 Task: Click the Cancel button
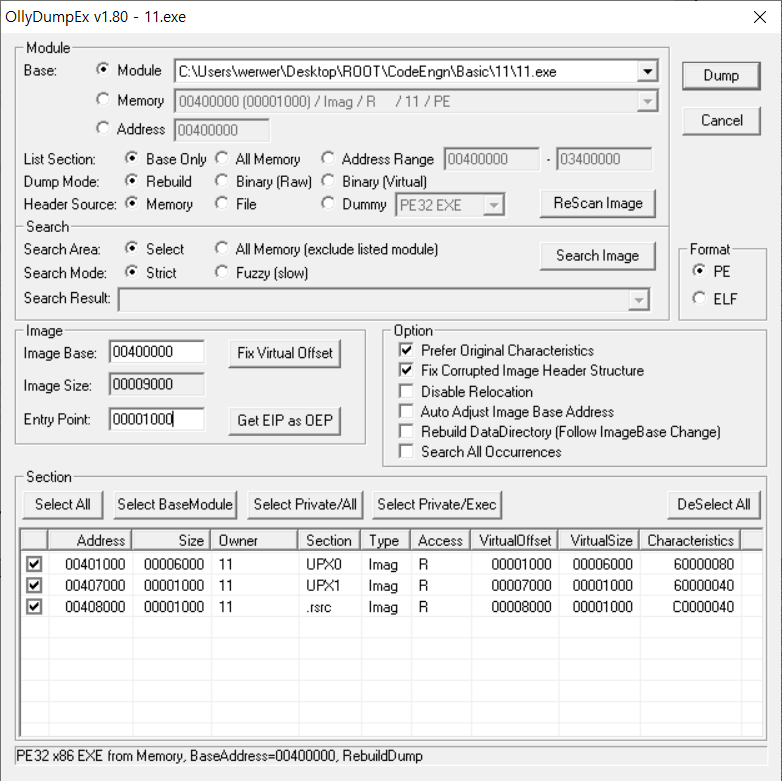click(x=721, y=121)
